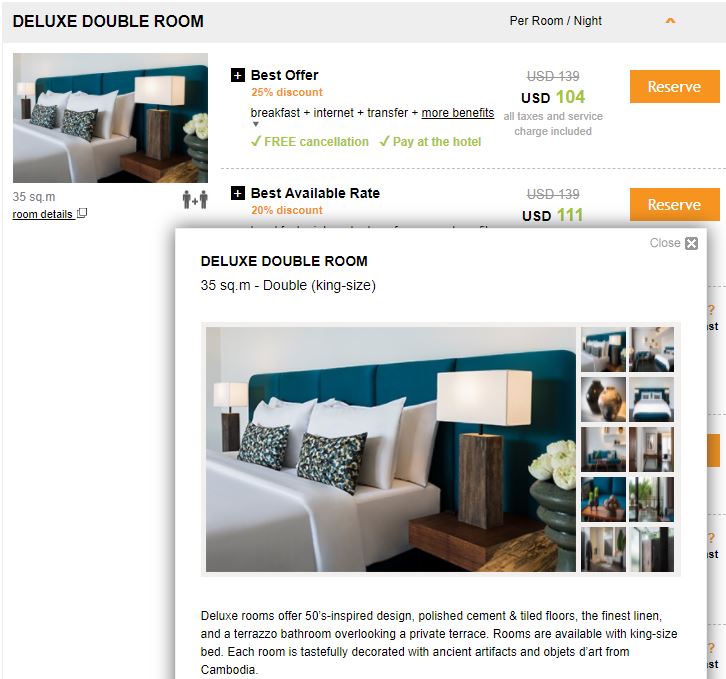Expand the Best Offer plus icon
This screenshot has width=726, height=679.
click(x=238, y=75)
